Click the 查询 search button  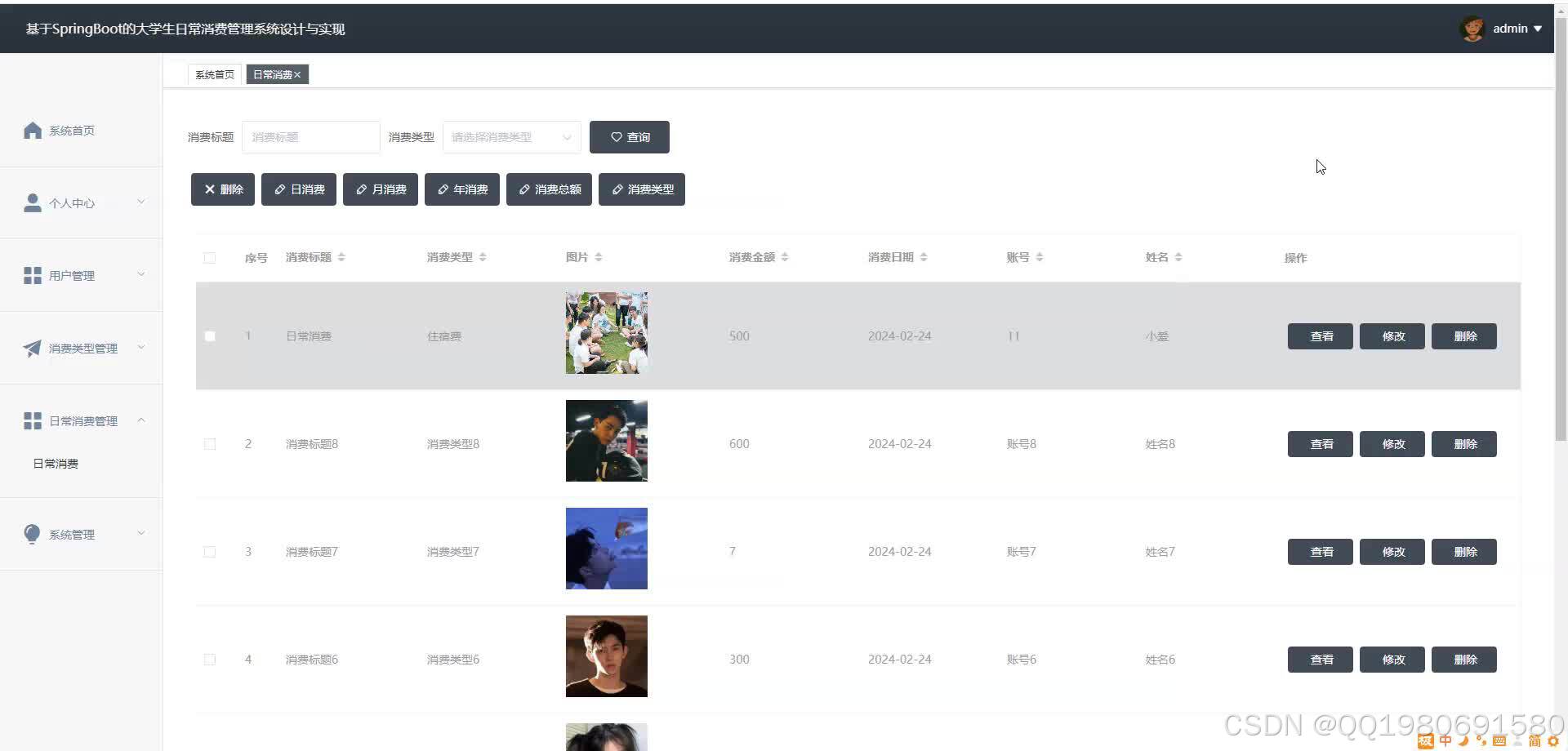coord(630,137)
